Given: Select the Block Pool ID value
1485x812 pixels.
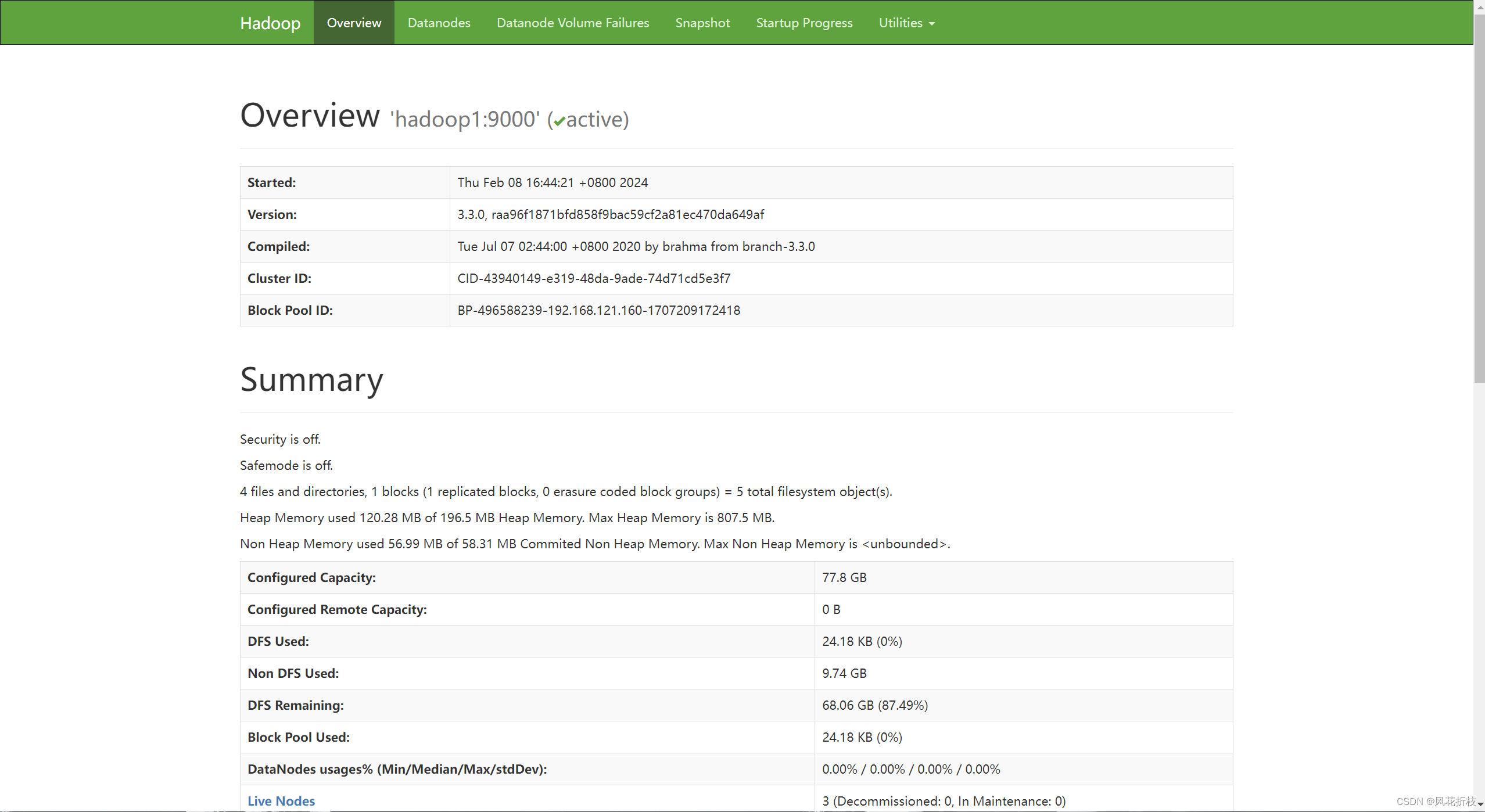Looking at the screenshot, I should click(x=598, y=310).
